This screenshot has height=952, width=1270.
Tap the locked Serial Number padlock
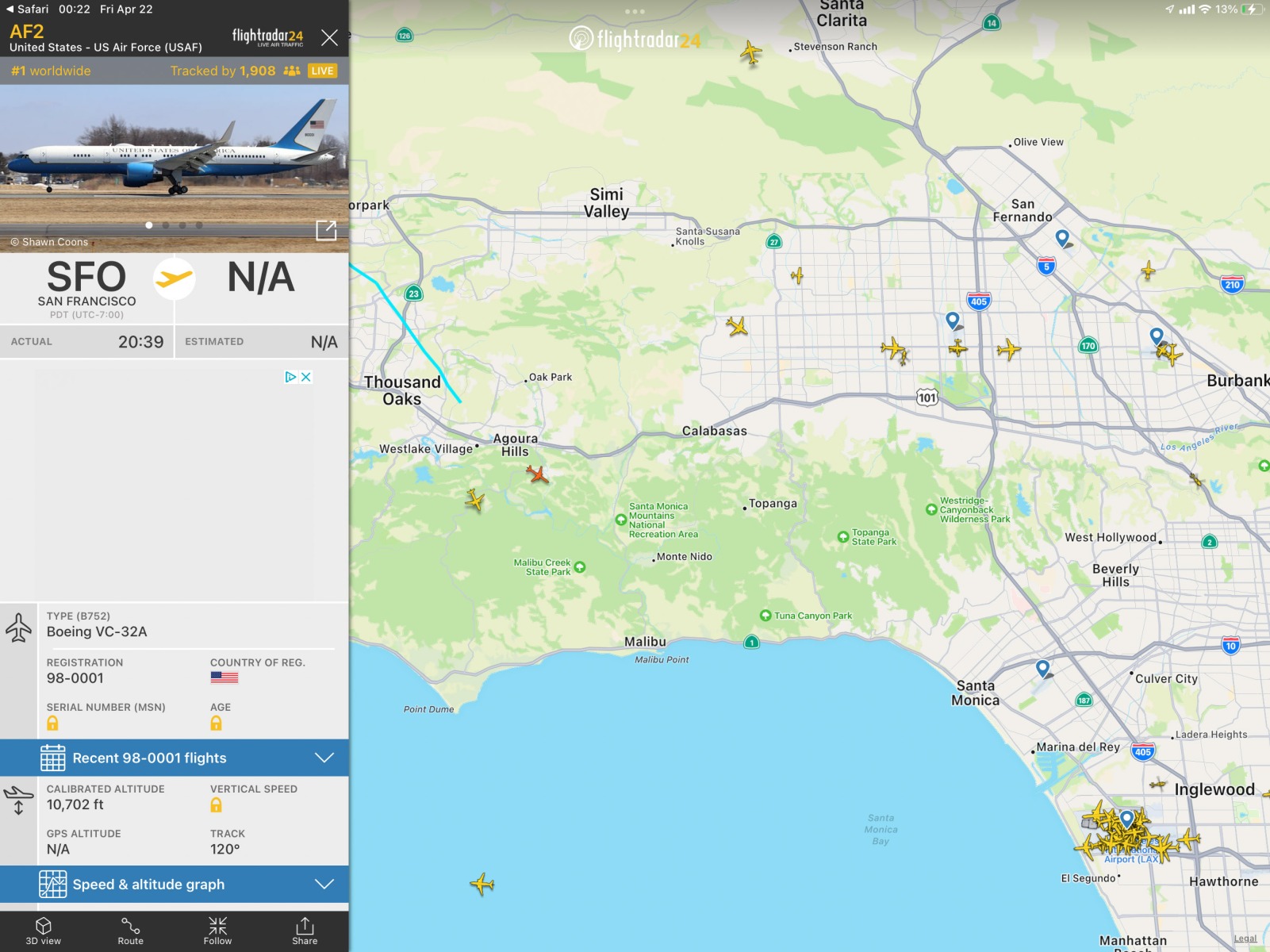[x=52, y=723]
